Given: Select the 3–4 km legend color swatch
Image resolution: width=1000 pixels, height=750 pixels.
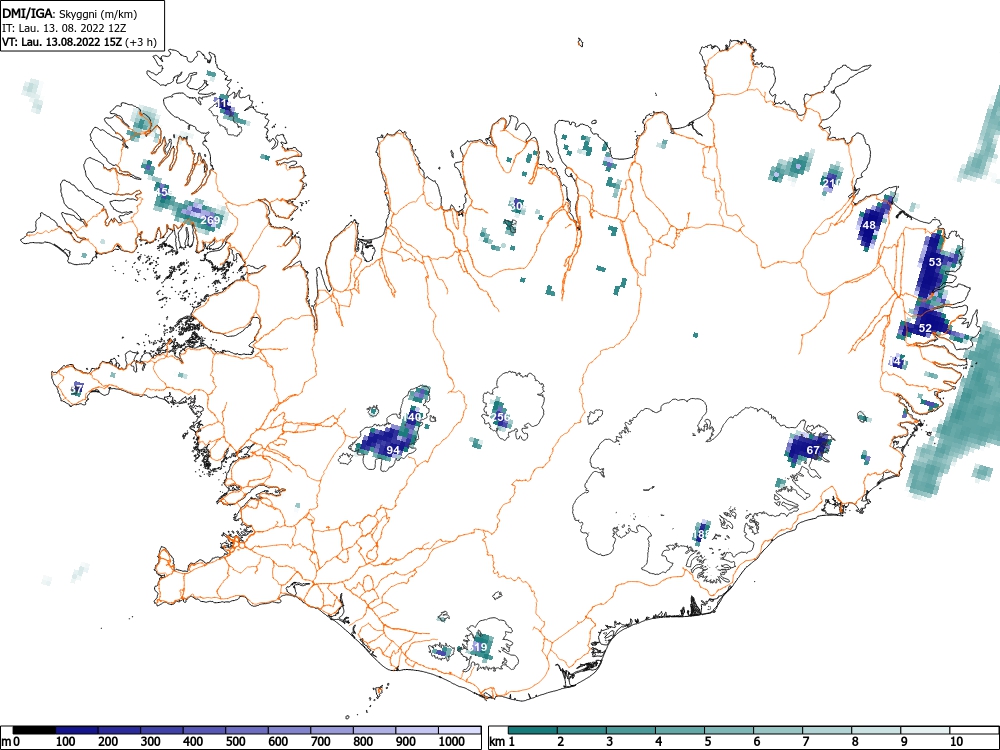Looking at the screenshot, I should click(631, 730).
